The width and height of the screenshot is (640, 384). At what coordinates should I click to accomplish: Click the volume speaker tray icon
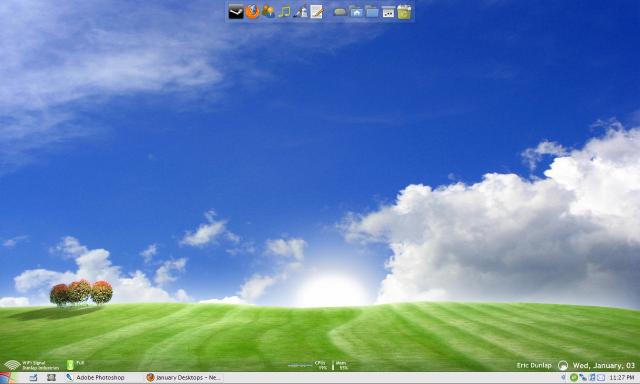coord(564,378)
